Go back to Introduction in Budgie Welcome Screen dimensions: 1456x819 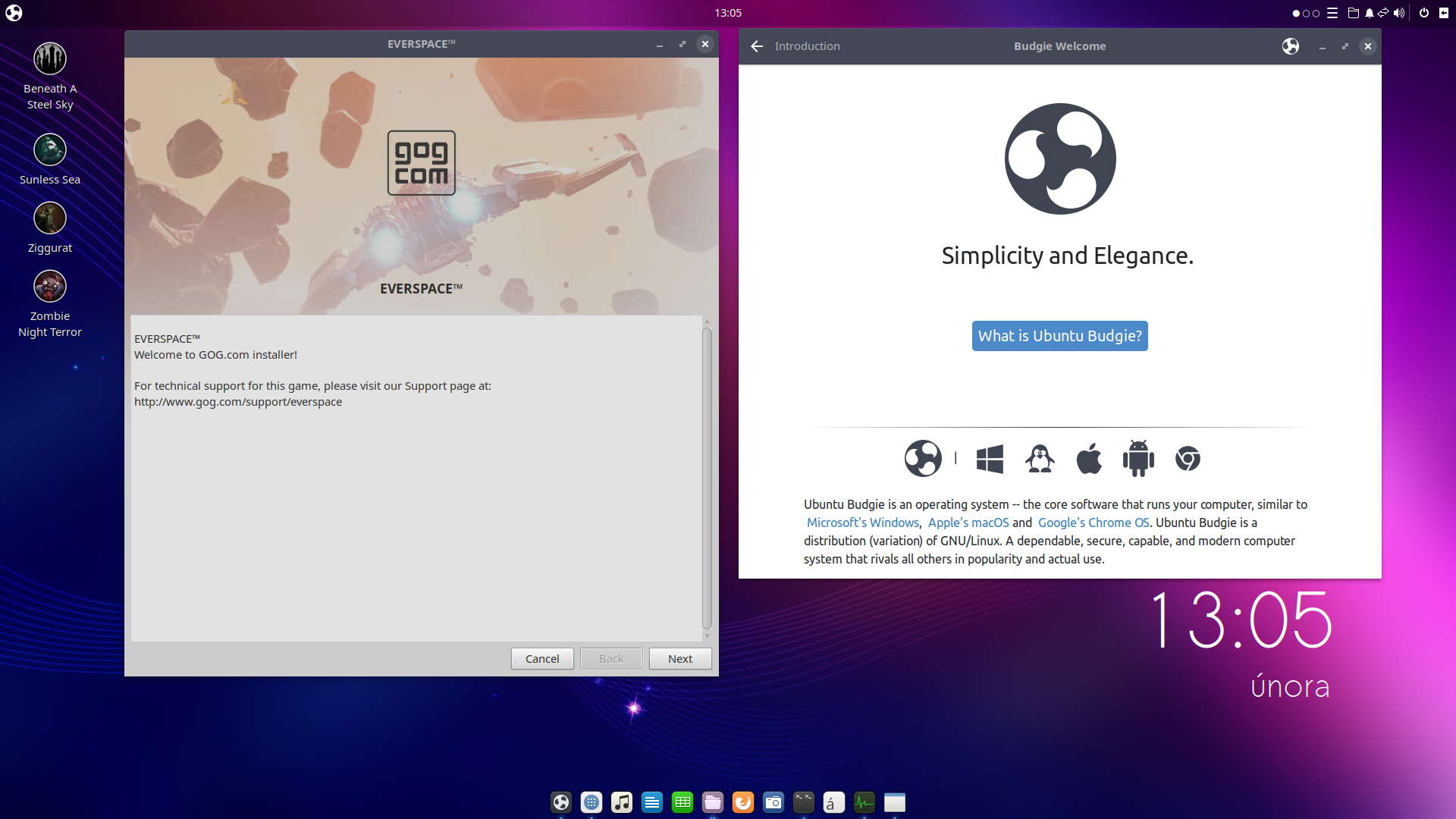tap(757, 46)
